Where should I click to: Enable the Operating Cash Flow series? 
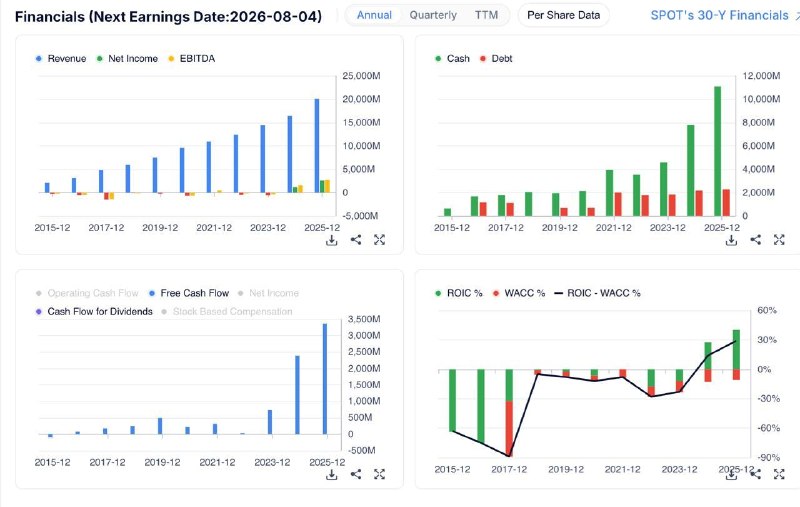pyautogui.click(x=87, y=293)
